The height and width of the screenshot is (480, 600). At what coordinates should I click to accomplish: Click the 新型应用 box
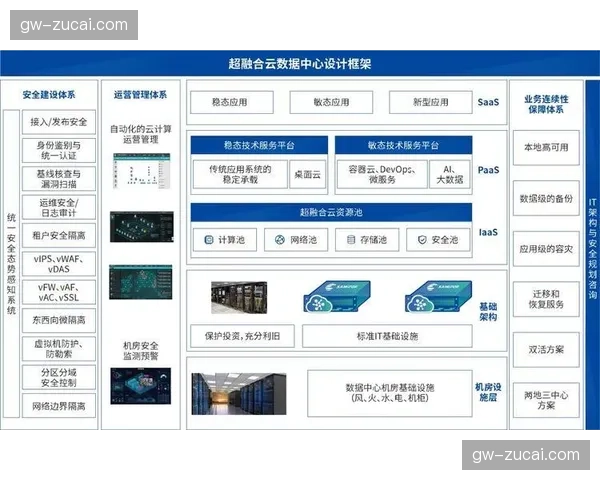point(431,102)
